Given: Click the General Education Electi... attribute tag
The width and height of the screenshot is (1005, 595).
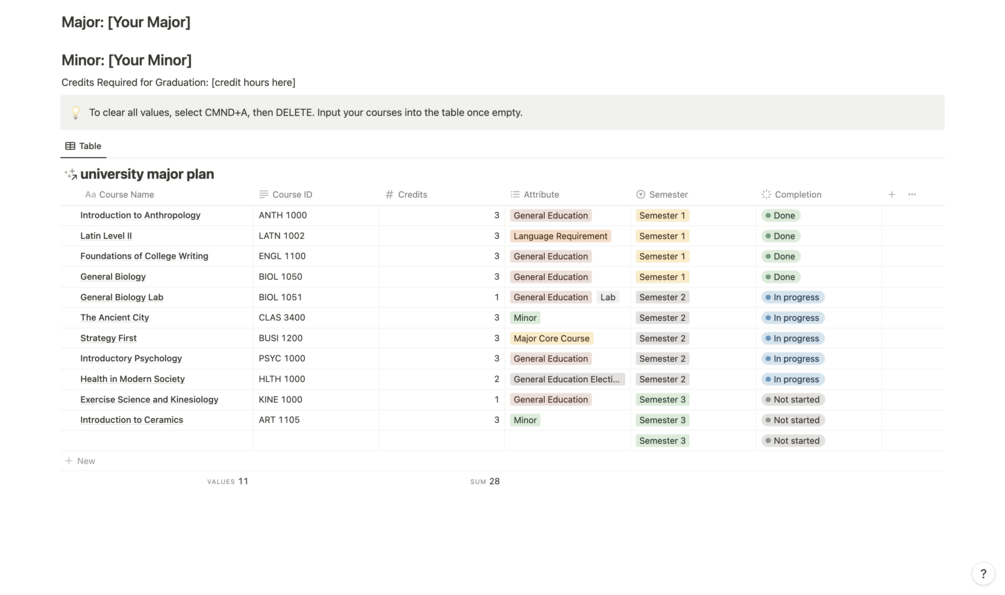Looking at the screenshot, I should [x=567, y=380].
